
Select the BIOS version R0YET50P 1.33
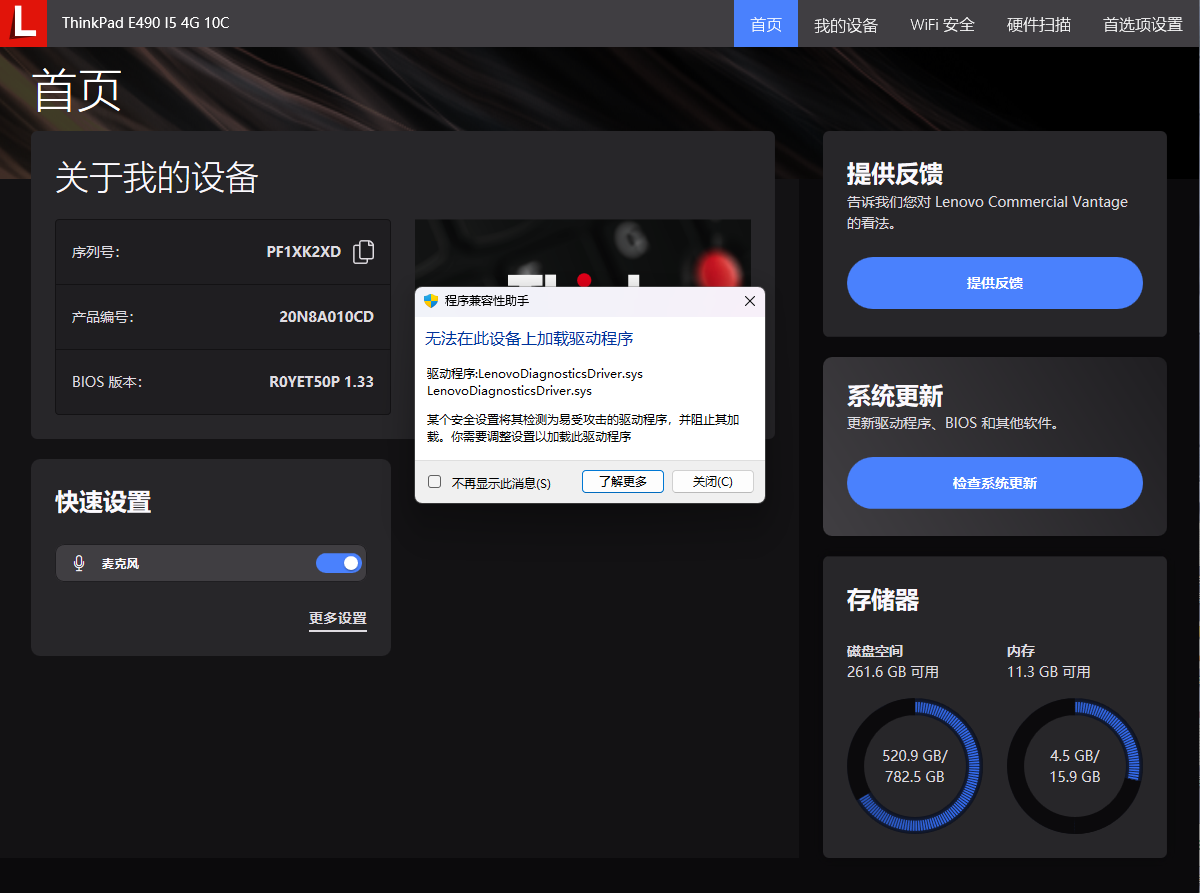tap(321, 382)
